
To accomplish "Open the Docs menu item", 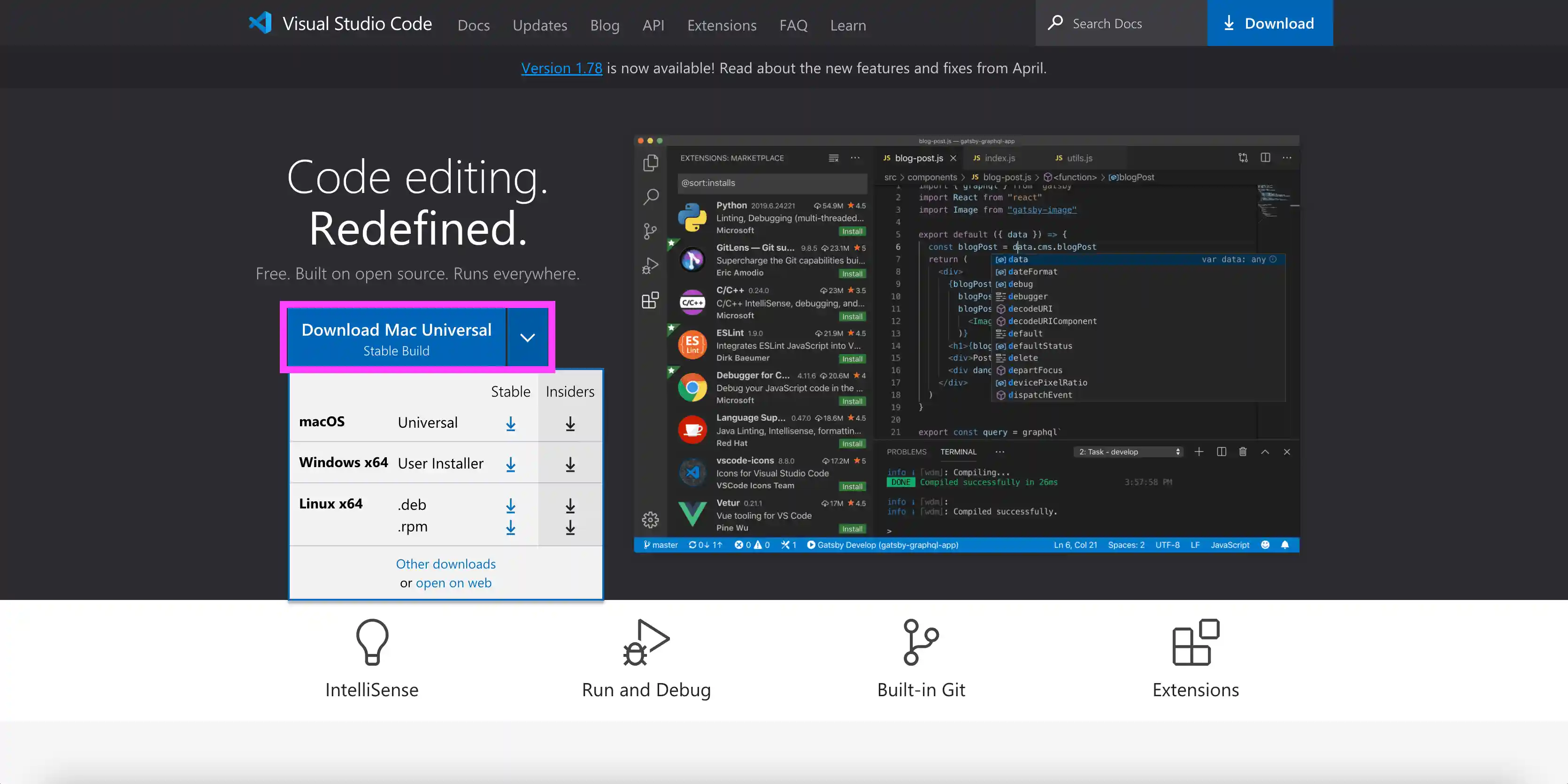I will pos(474,25).
